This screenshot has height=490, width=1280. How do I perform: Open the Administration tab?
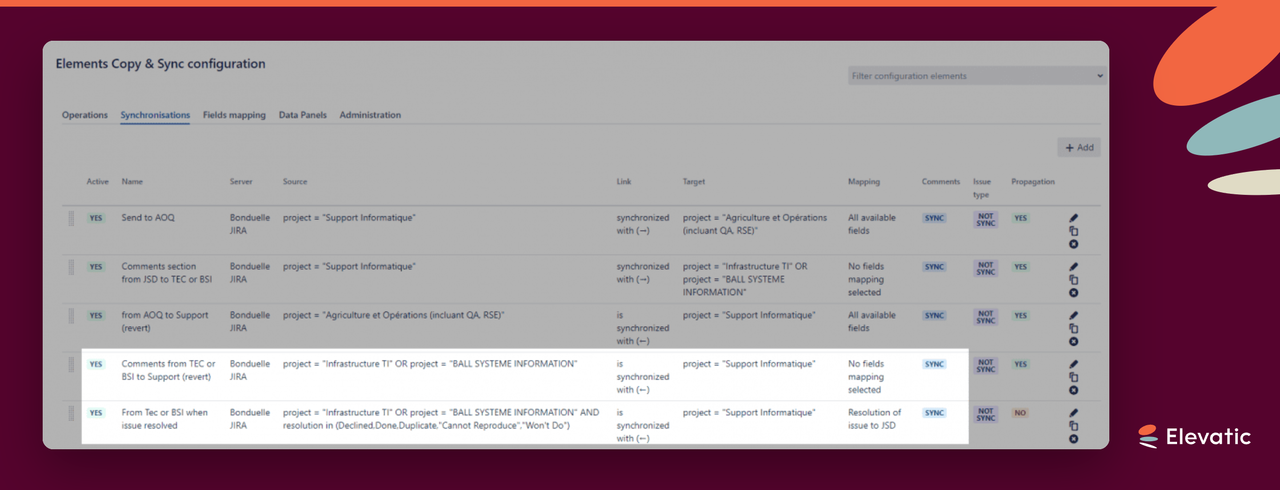(370, 115)
